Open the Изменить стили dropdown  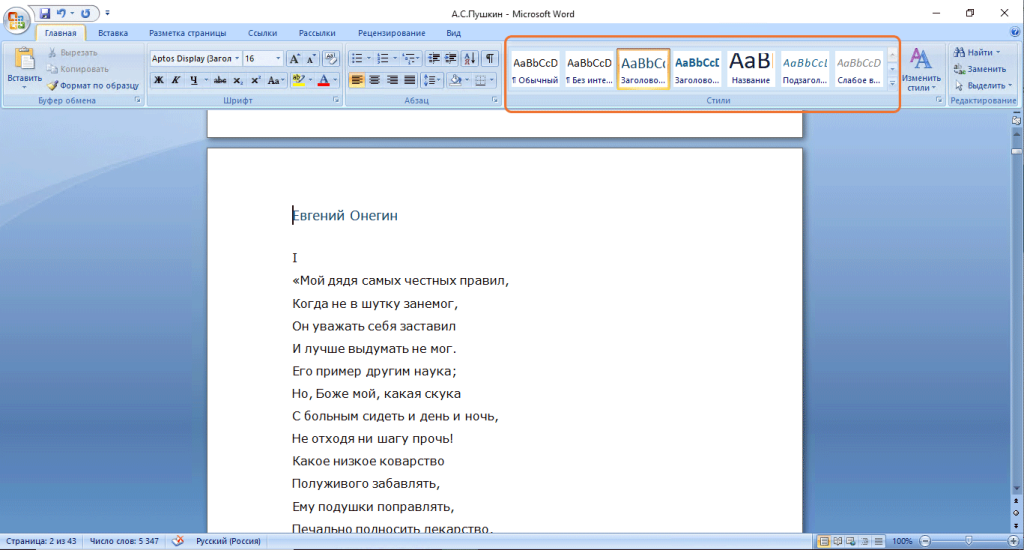pyautogui.click(x=921, y=70)
